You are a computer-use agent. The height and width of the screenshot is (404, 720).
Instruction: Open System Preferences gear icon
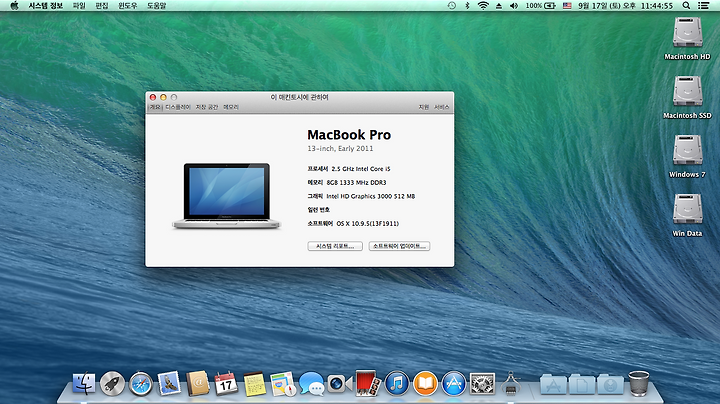coord(482,384)
